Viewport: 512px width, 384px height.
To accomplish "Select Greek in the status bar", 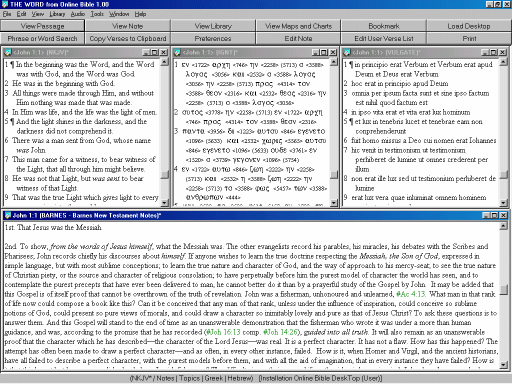I will 214,378.
